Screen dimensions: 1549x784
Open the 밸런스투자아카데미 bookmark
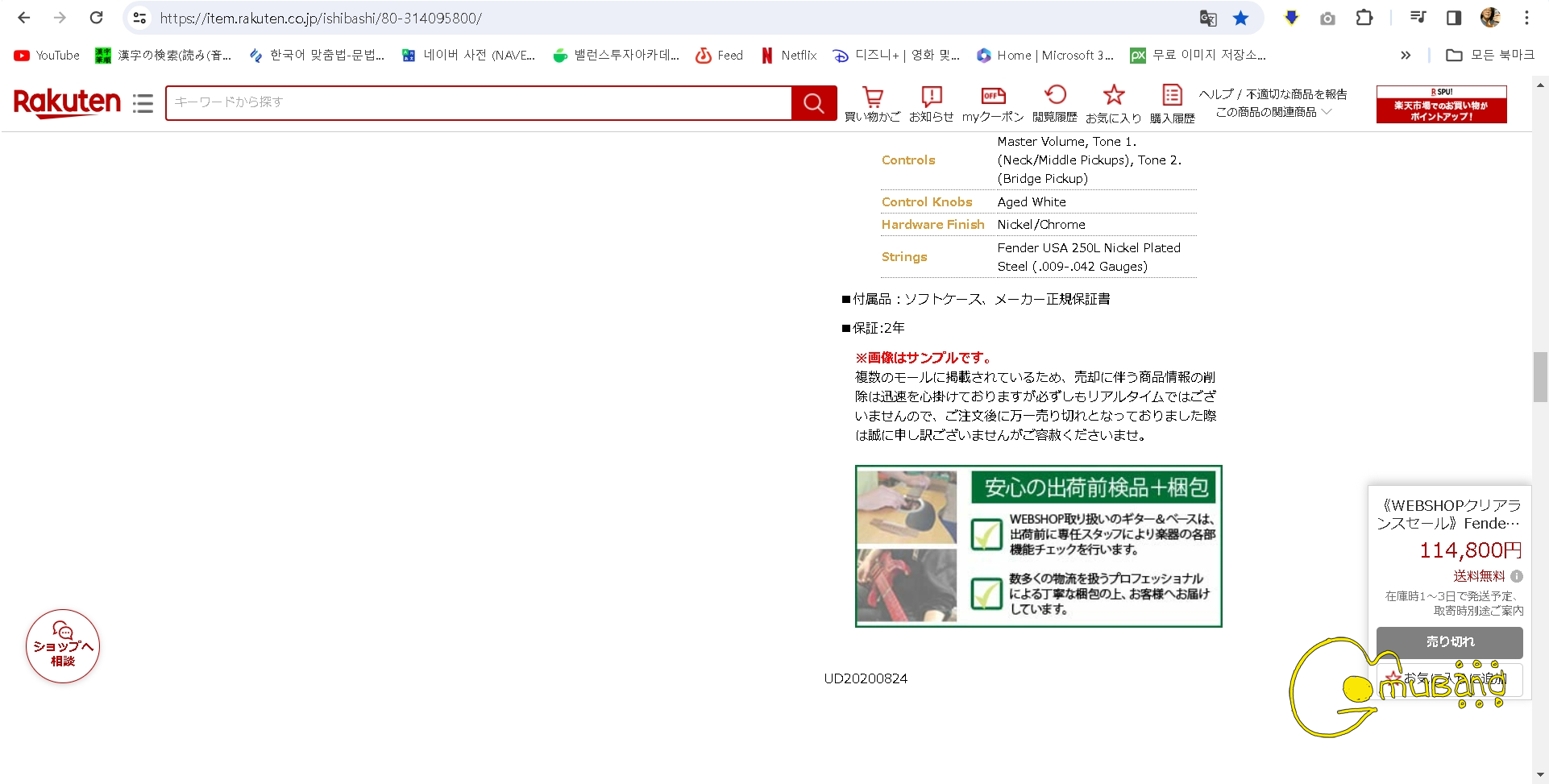pyautogui.click(x=617, y=55)
